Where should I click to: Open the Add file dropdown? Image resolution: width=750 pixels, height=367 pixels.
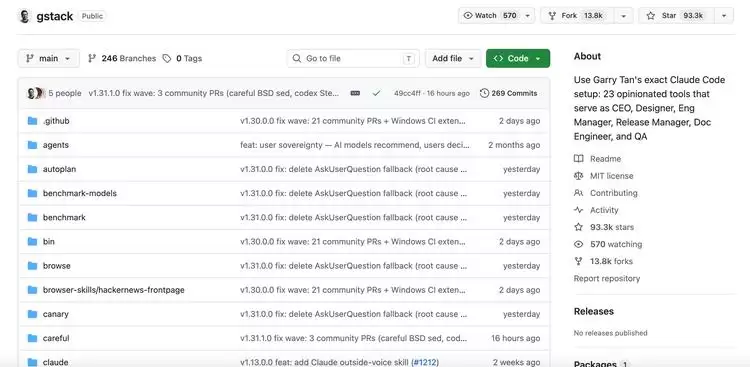453,58
